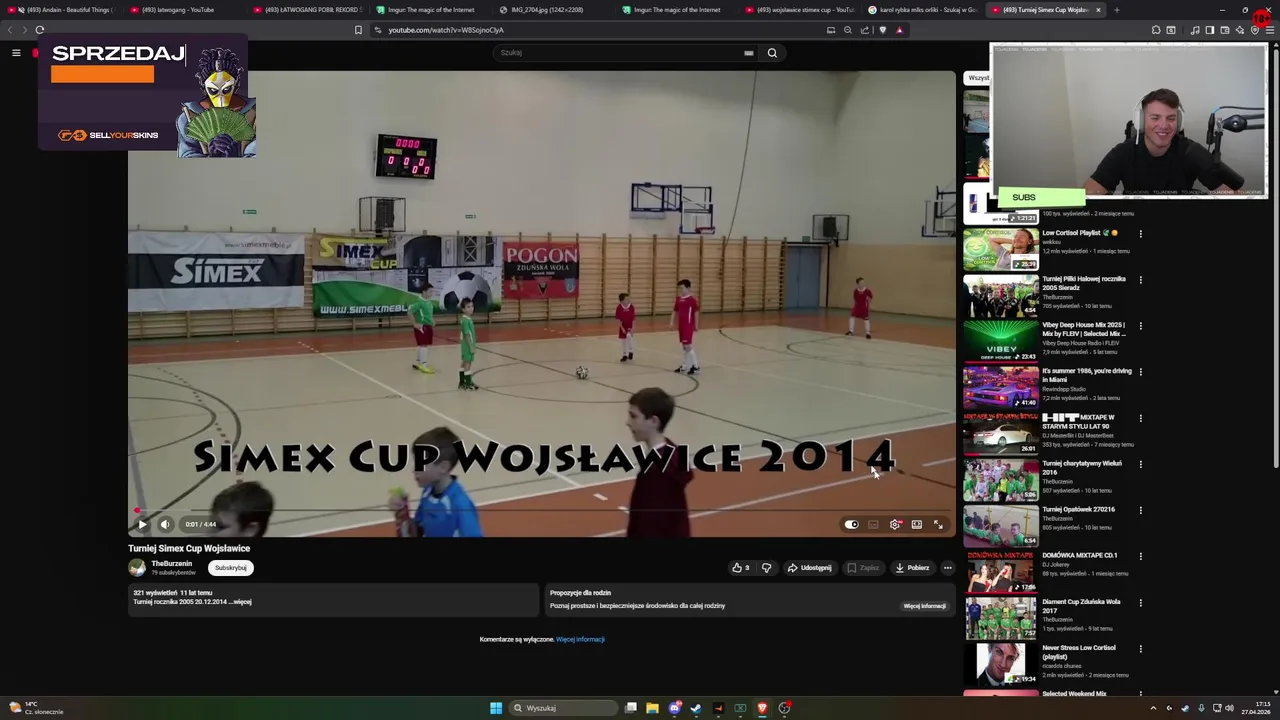Viewport: 1280px width, 720px height.
Task: Click Więcej informacji family suggestions button
Action: click(x=925, y=606)
